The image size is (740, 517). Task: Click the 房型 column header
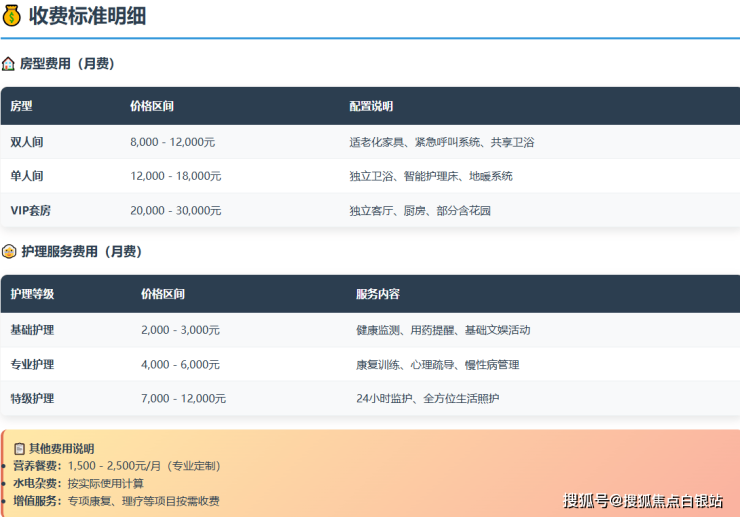[21, 106]
